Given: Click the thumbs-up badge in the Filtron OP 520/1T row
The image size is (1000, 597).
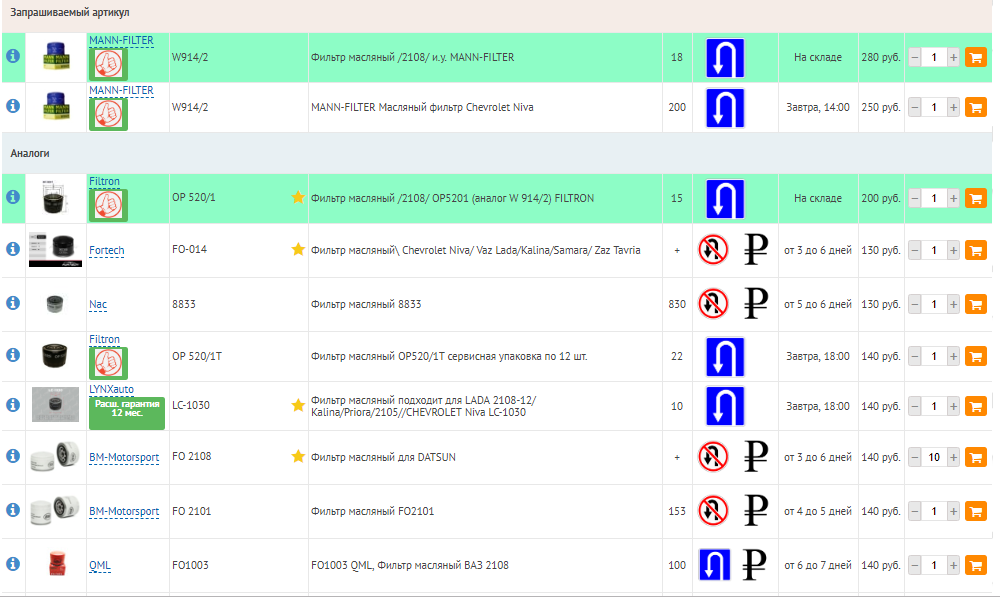Looking at the screenshot, I should click(x=108, y=362).
